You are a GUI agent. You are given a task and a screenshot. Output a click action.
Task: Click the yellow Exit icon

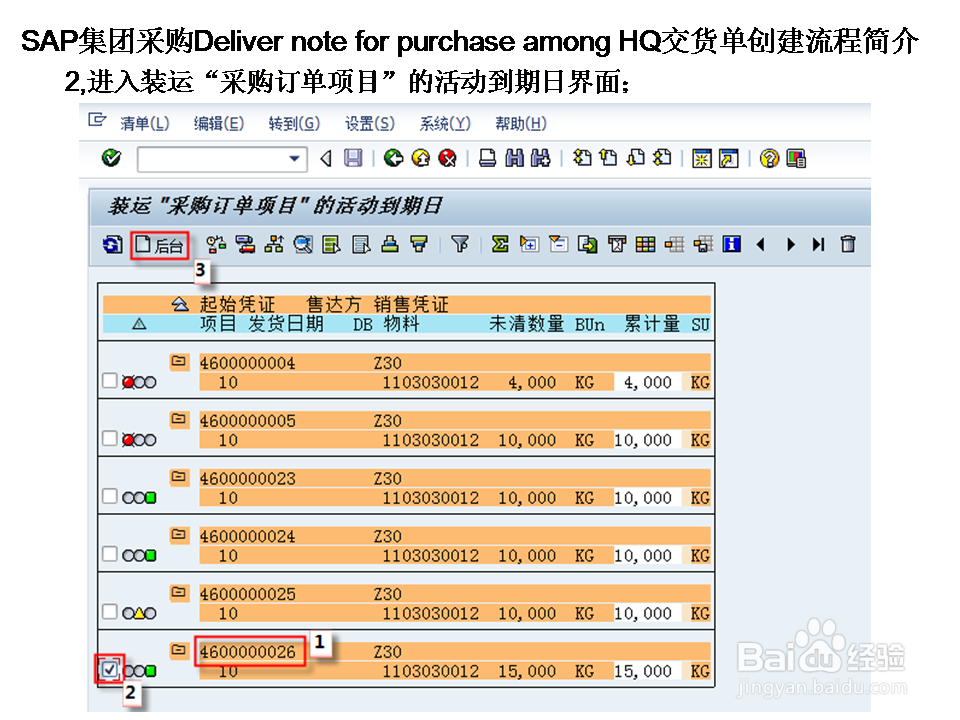click(421, 159)
